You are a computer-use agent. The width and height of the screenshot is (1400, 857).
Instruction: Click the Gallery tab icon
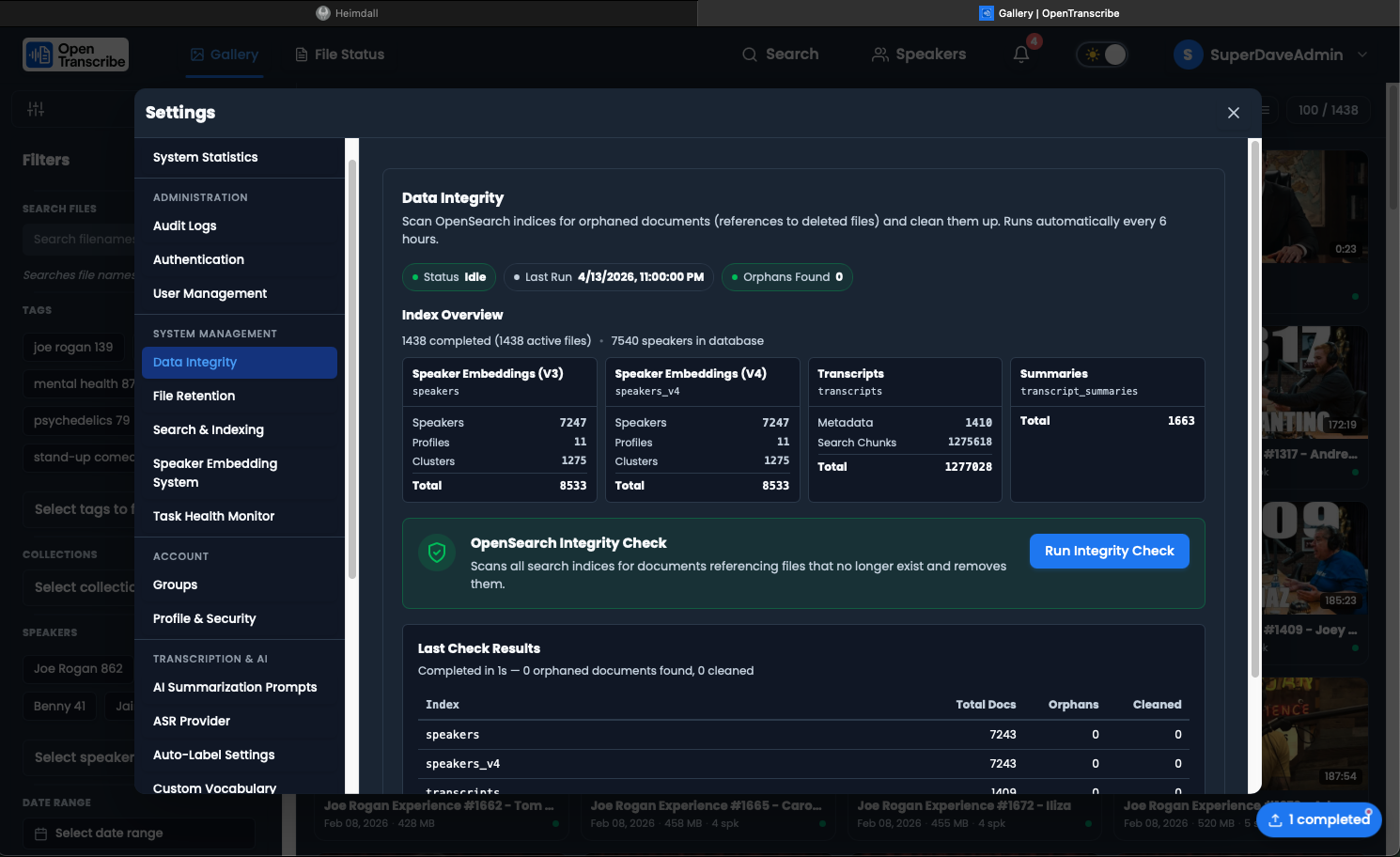tap(197, 55)
